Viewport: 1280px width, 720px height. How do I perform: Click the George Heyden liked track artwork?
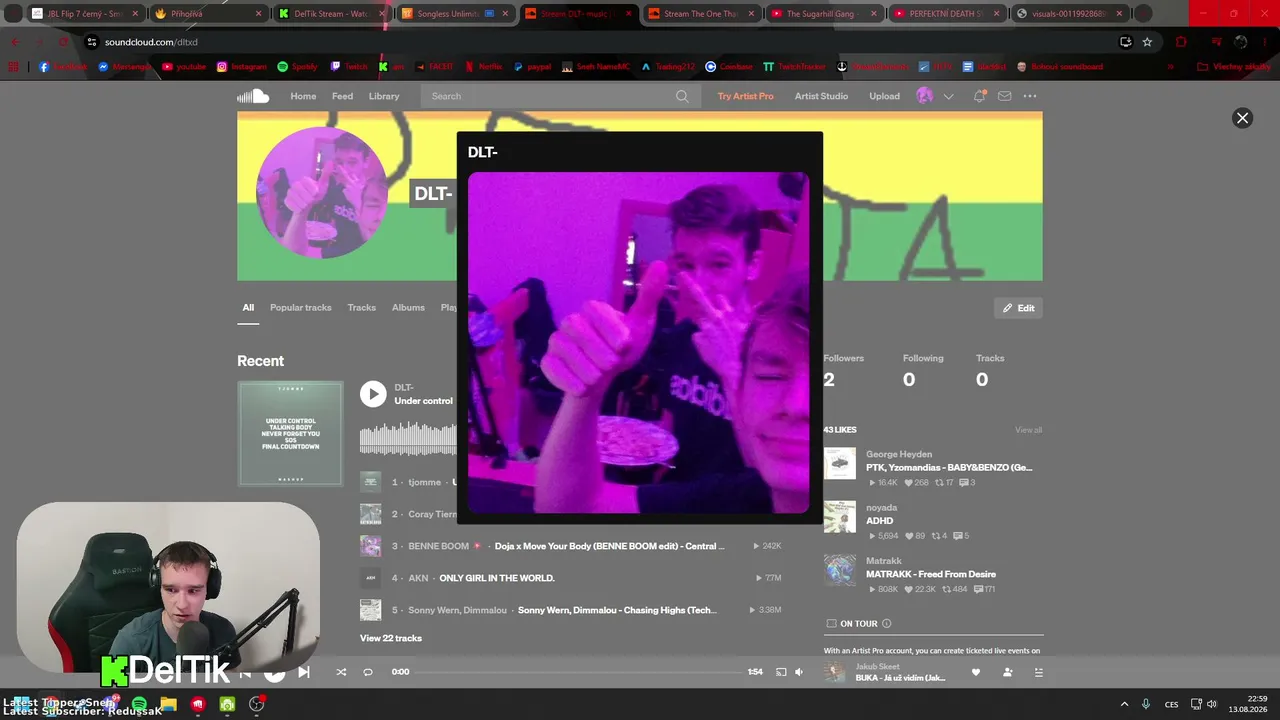[x=840, y=463]
